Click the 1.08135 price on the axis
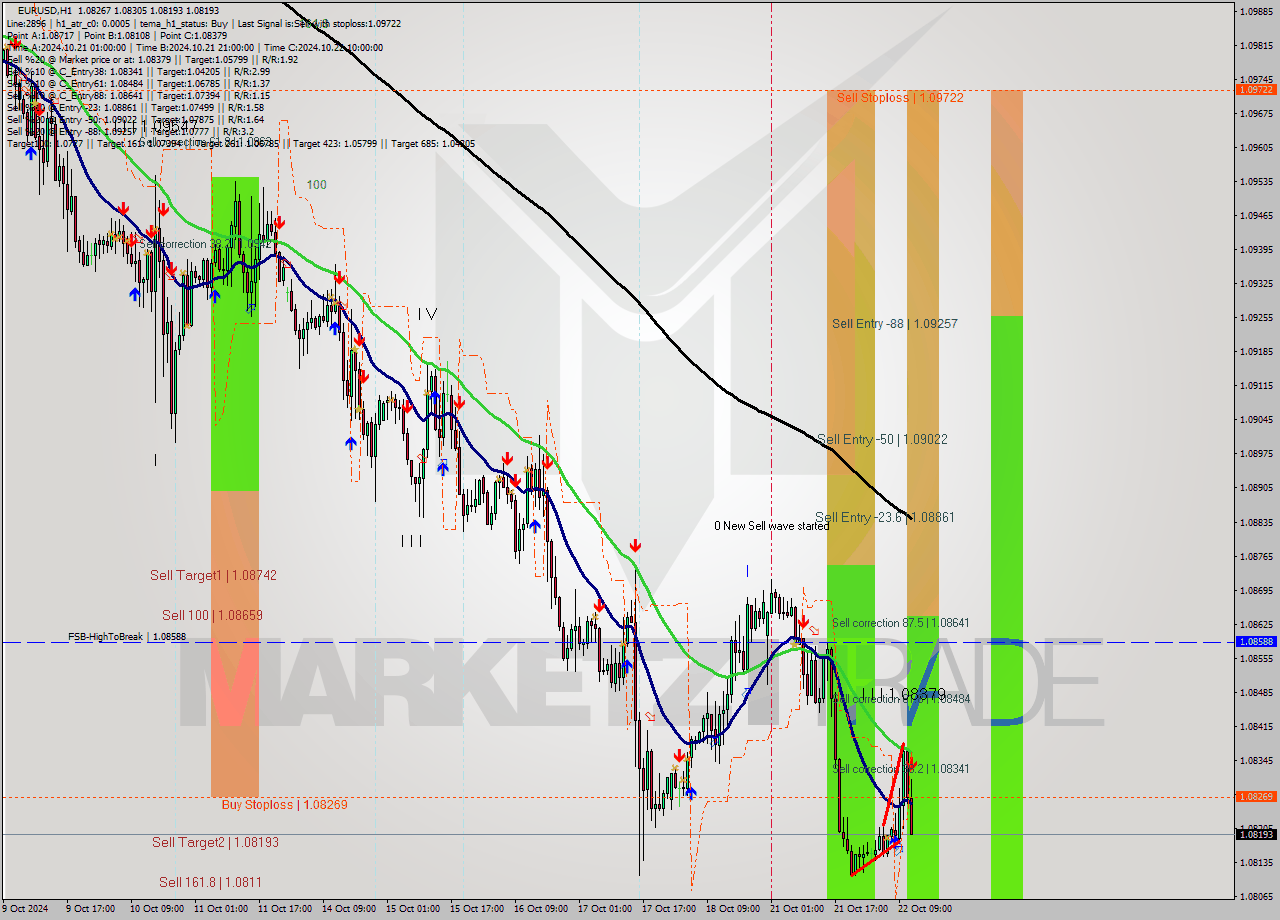 point(1255,862)
